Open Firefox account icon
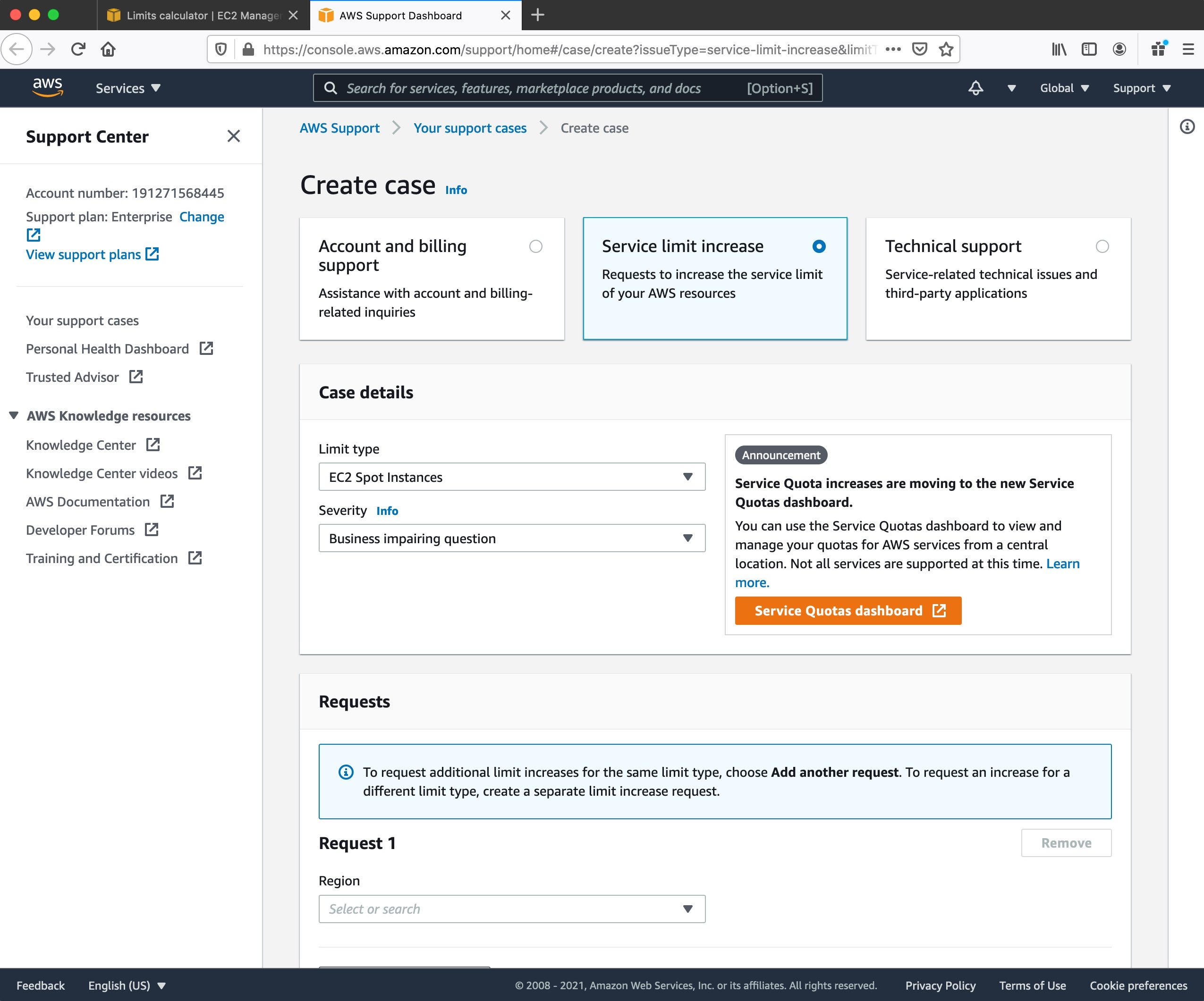This screenshot has width=1204, height=1001. tap(1119, 49)
